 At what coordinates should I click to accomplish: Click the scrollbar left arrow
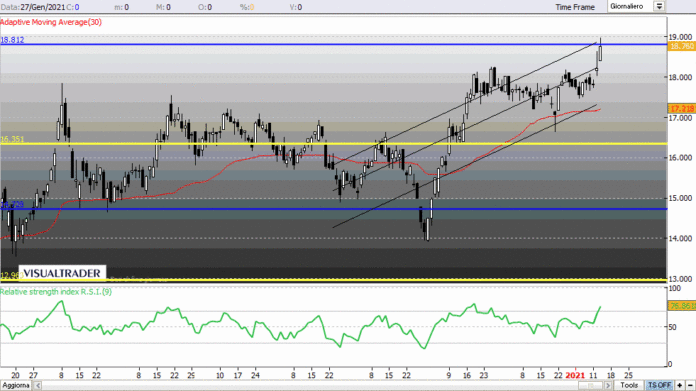pyautogui.click(x=38, y=385)
